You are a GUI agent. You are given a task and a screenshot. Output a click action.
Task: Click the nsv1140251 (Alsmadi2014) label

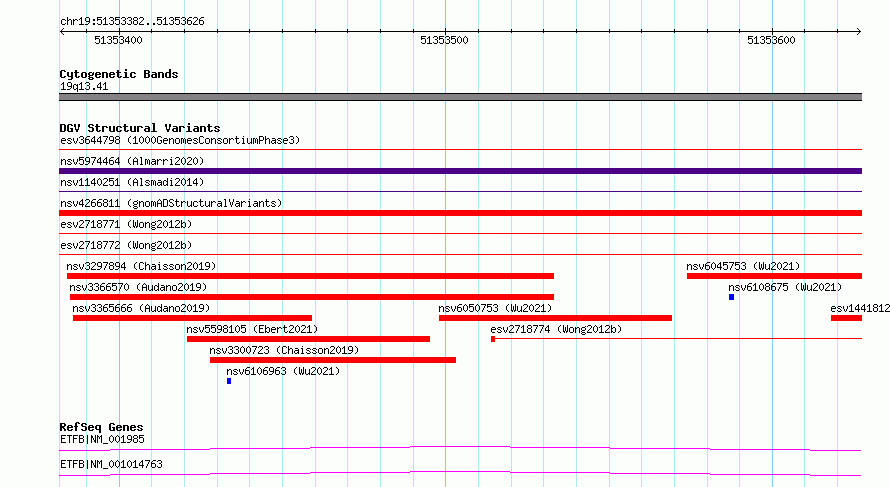132,182
